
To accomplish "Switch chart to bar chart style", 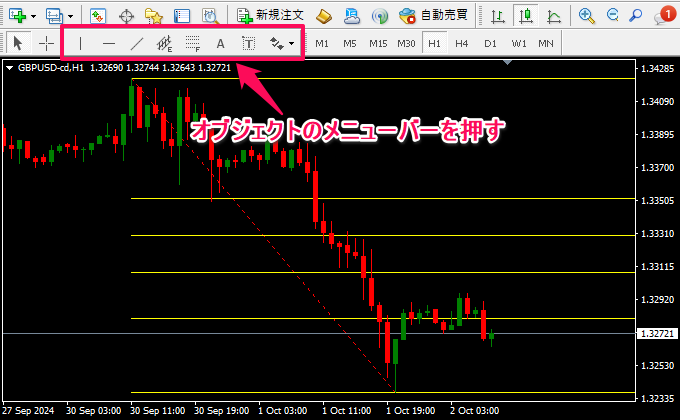I will tap(498, 16).
